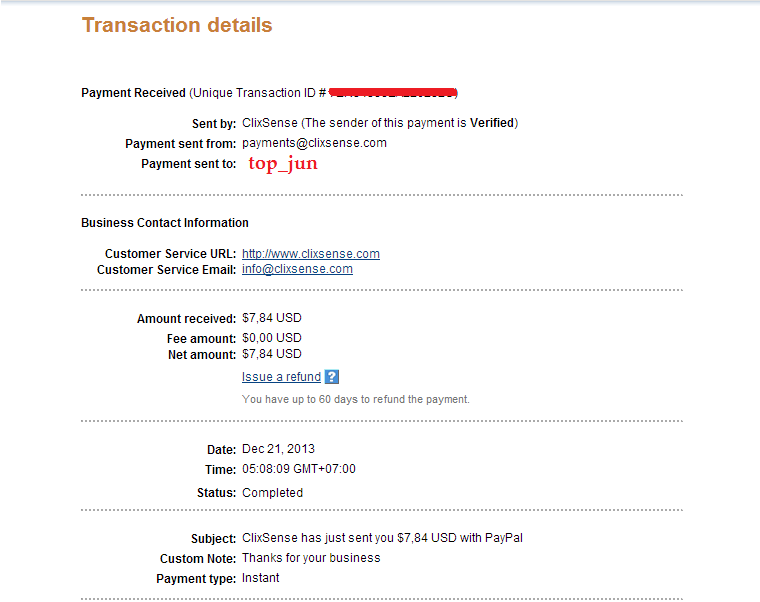This screenshot has width=760, height=602.
Task: Select the Amount received $7,84 USD value
Action: tap(271, 318)
